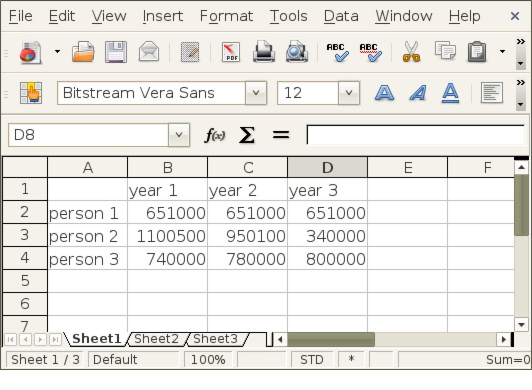Click the Font Name field Bitstream Vera Sans
Viewport: 532px width, 390px height.
pyautogui.click(x=151, y=93)
